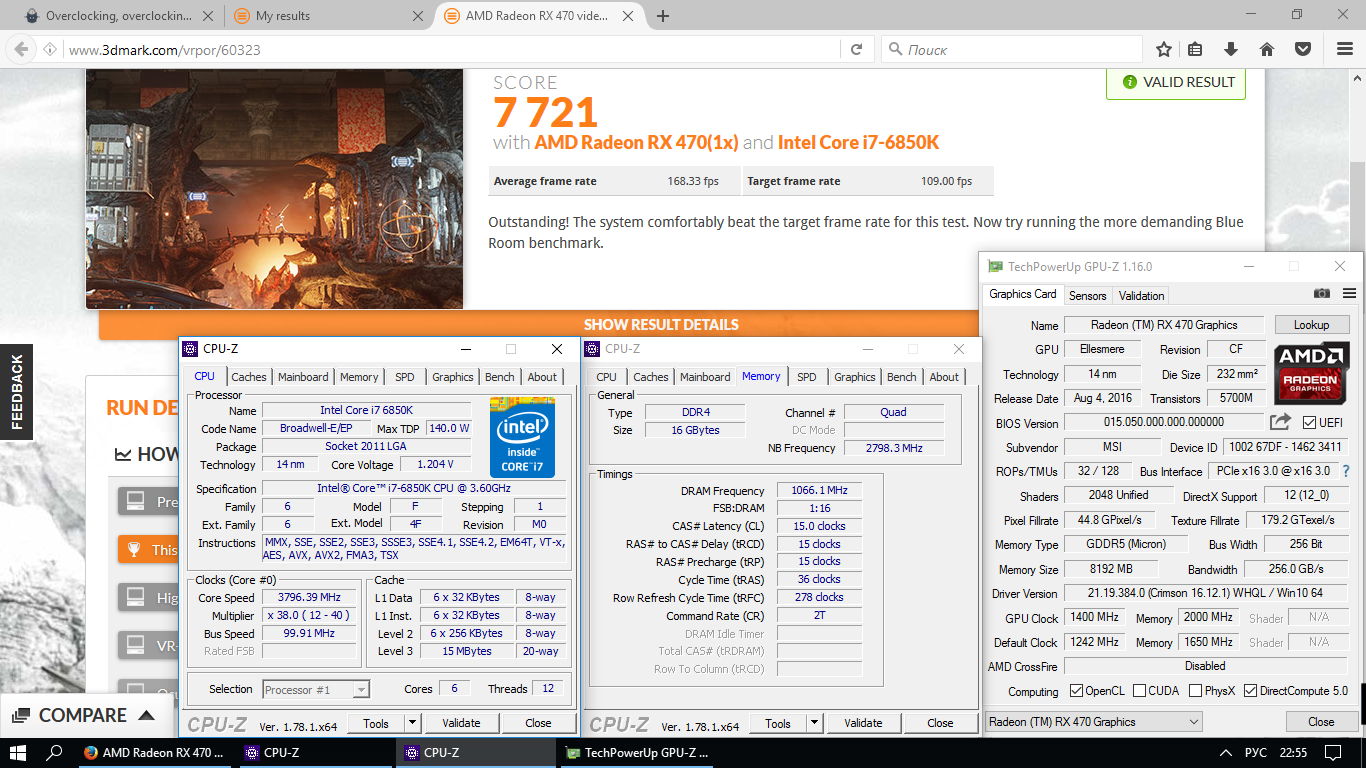Open the Processor #1 selection dropdown

[x=316, y=689]
